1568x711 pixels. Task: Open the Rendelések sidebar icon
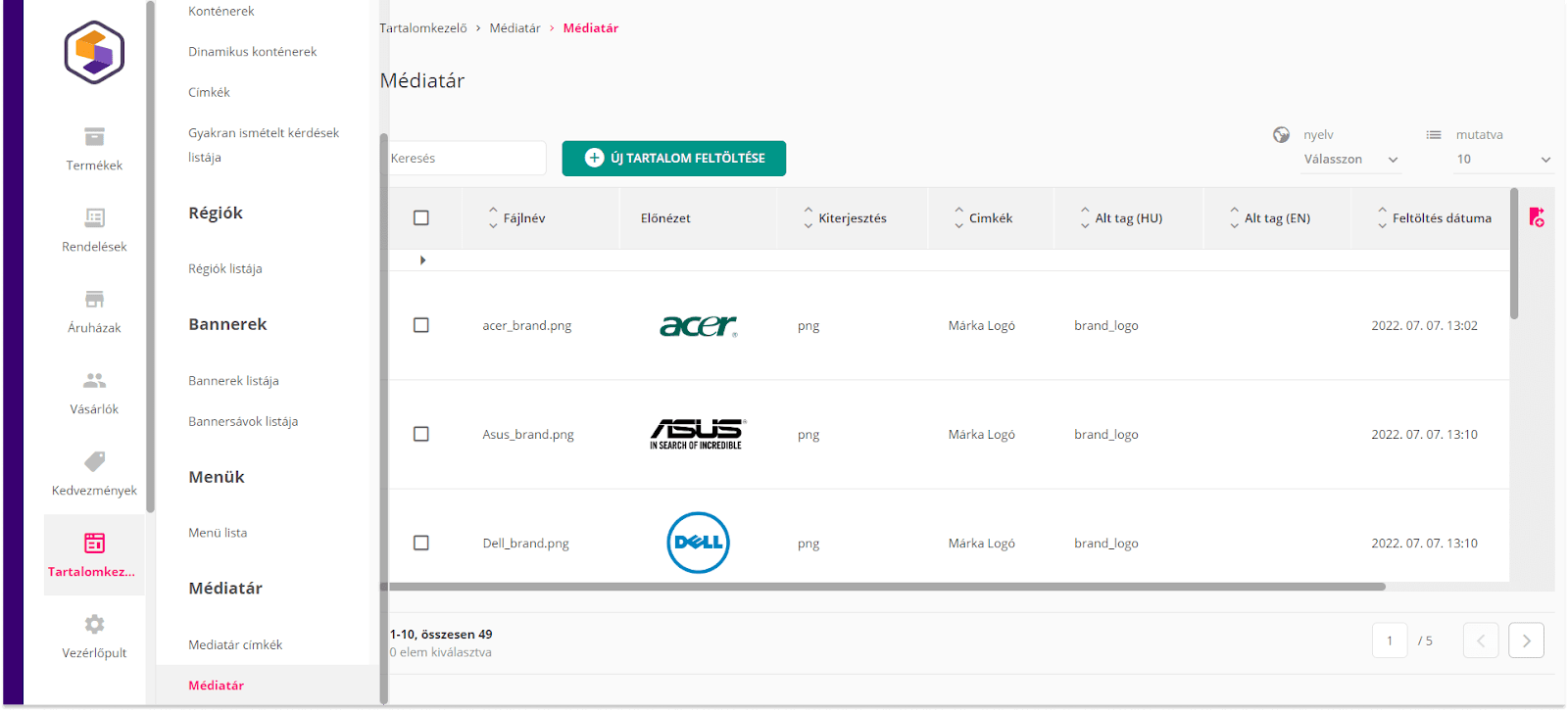pyautogui.click(x=94, y=217)
